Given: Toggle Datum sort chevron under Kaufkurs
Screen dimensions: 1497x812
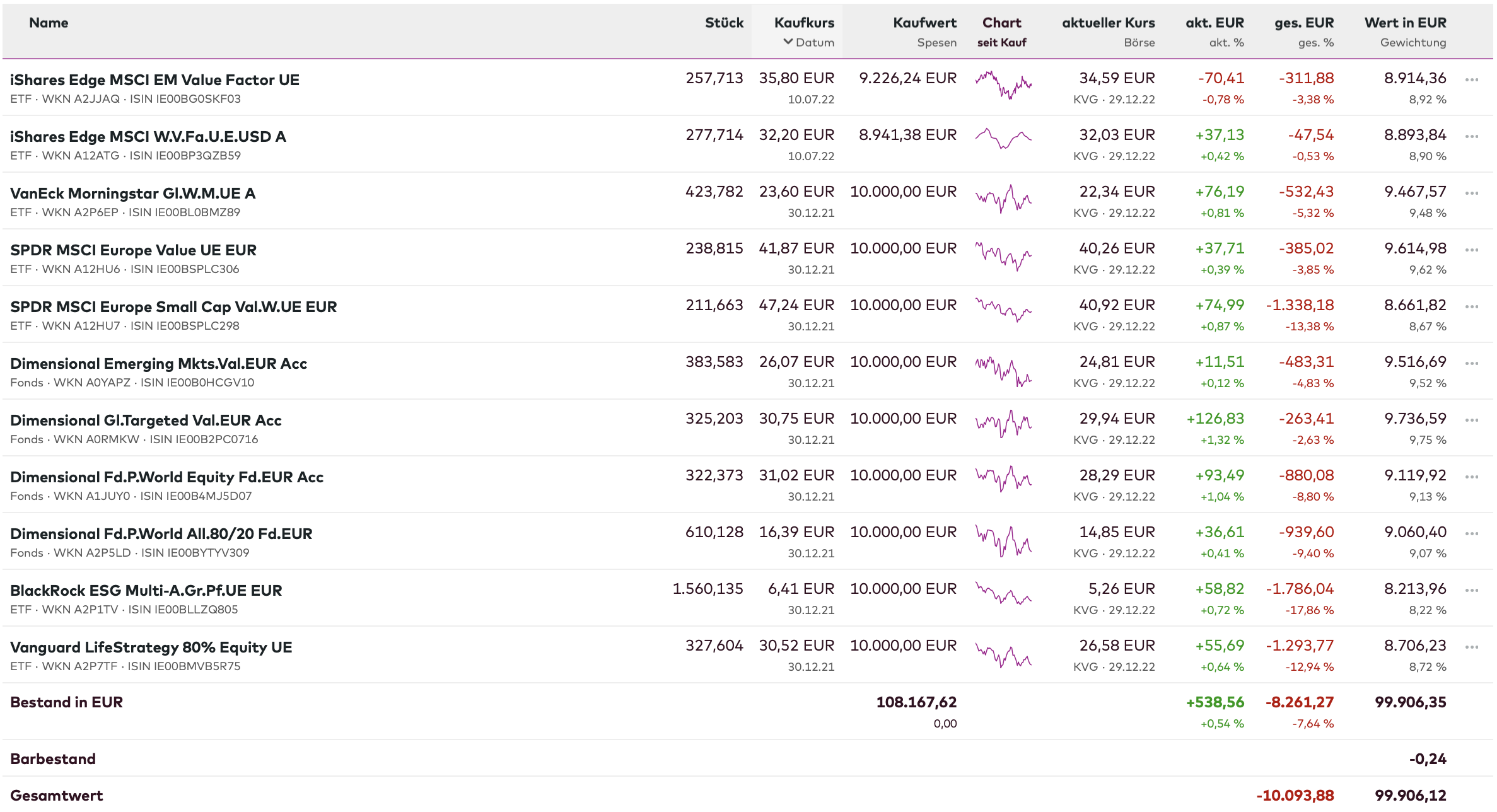Looking at the screenshot, I should 788,42.
